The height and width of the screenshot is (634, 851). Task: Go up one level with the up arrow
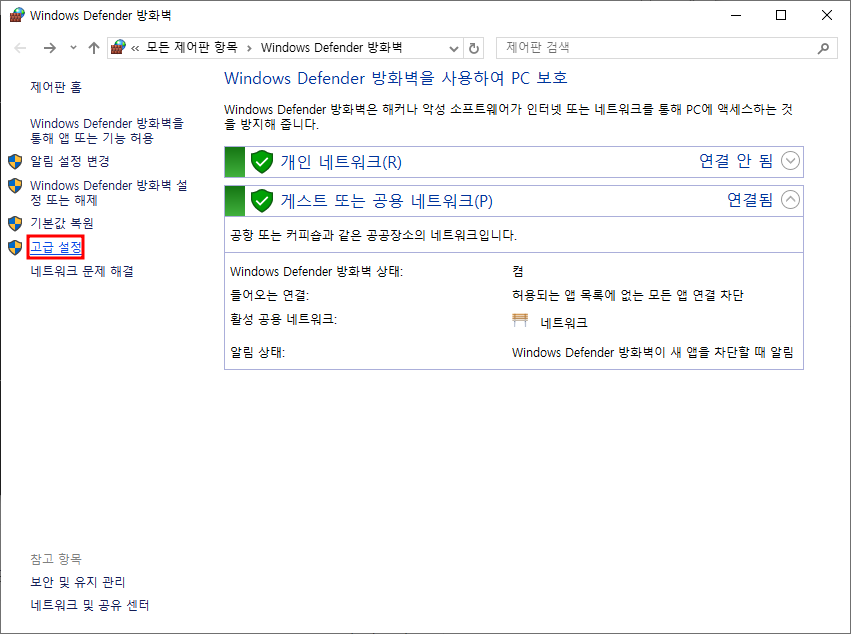[x=94, y=48]
